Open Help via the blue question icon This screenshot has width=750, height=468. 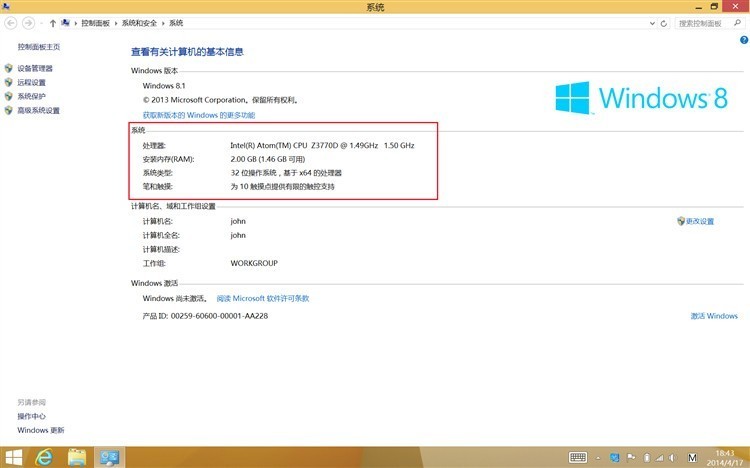click(744, 40)
